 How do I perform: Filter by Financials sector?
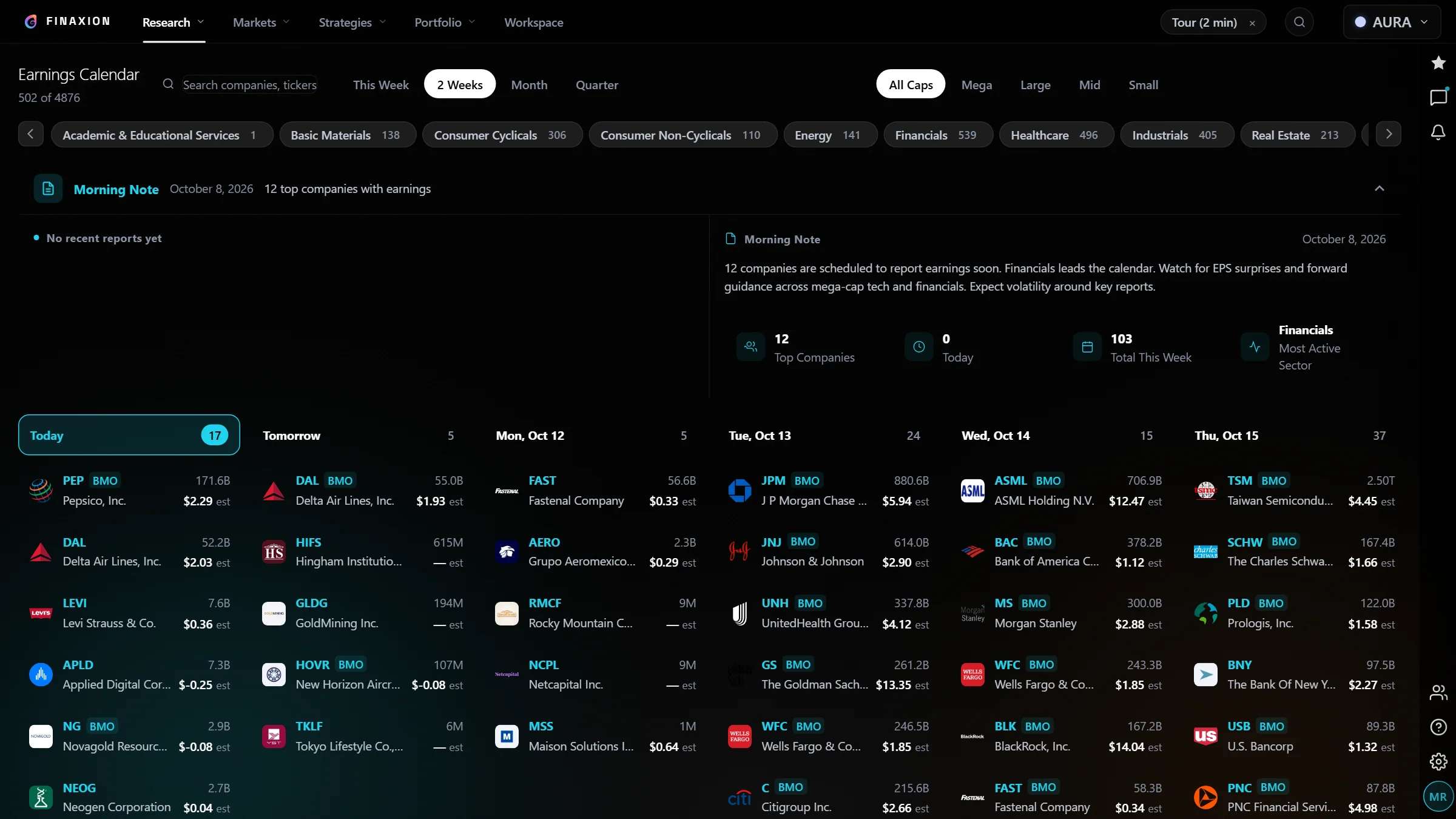click(938, 135)
